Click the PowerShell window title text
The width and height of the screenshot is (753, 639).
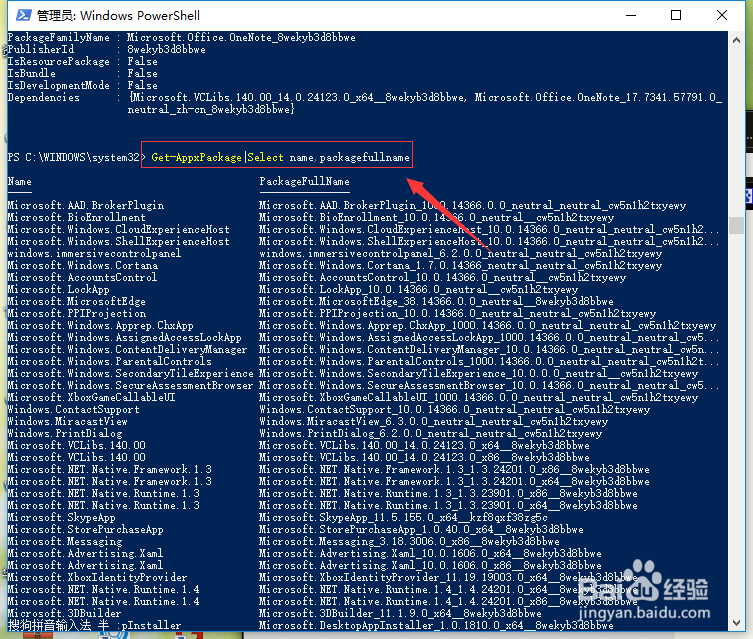tap(118, 15)
